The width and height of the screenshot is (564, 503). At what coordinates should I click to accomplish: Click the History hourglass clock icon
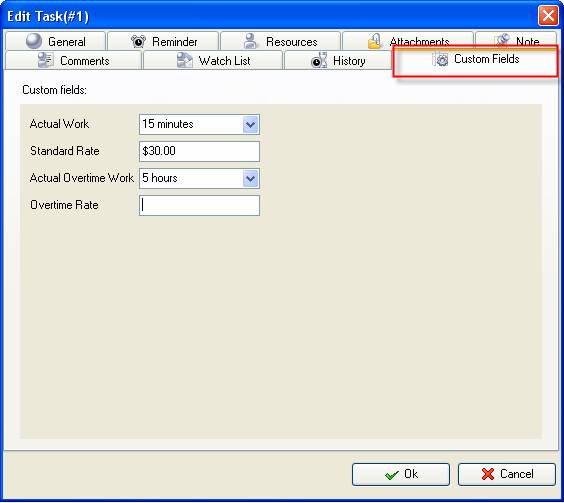(x=319, y=60)
